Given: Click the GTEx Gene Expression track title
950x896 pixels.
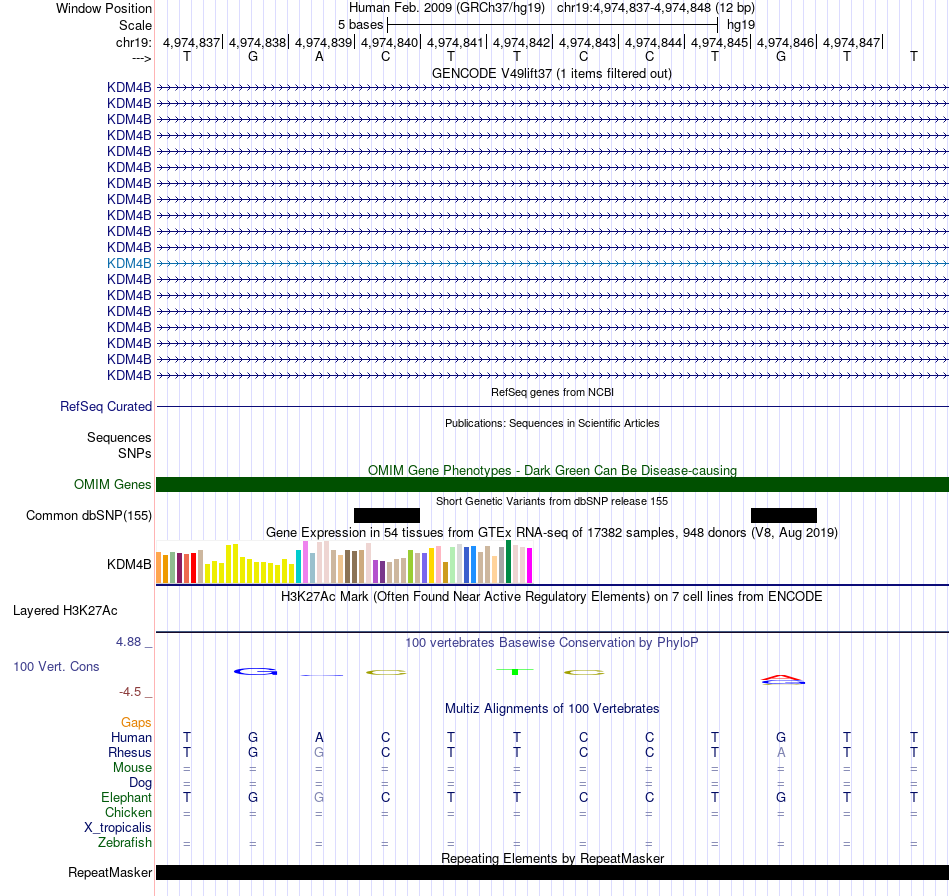Looking at the screenshot, I should 552,533.
